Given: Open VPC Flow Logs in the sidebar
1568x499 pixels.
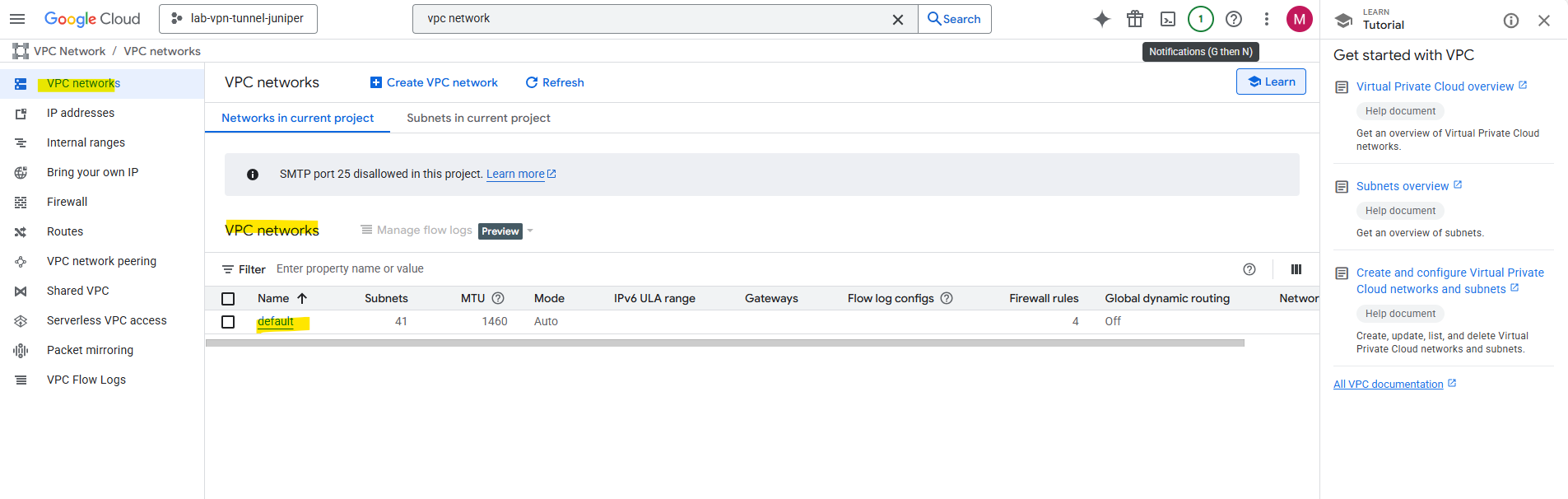Looking at the screenshot, I should coord(102,380).
